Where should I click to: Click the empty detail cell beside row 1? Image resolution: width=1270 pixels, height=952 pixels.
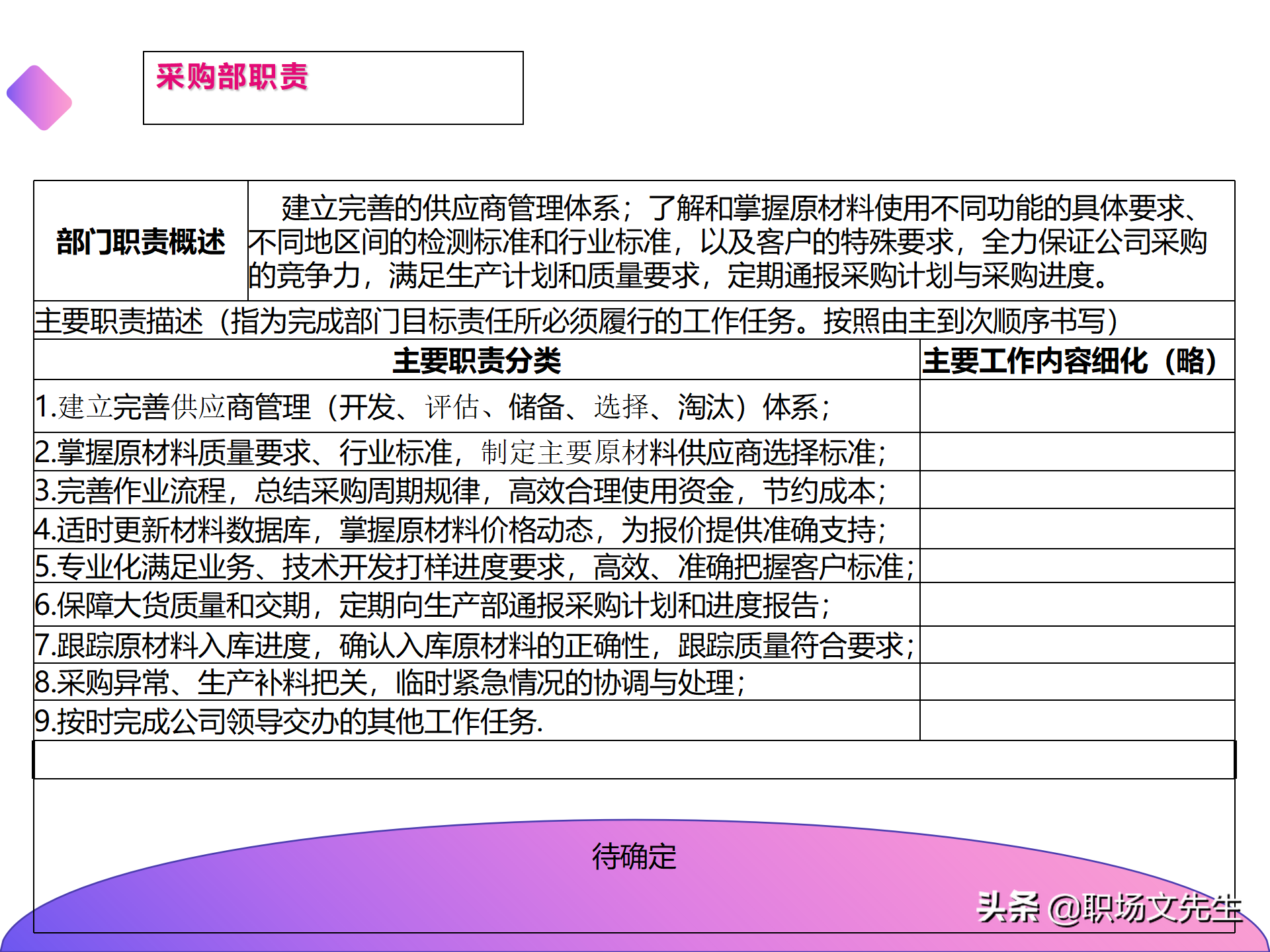(x=1077, y=407)
